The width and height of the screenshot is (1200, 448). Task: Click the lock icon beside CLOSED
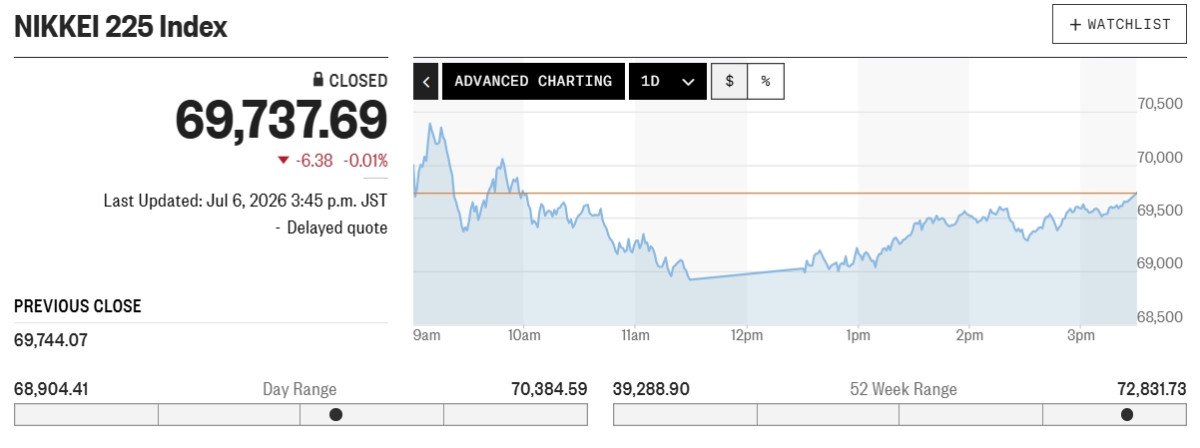point(318,80)
